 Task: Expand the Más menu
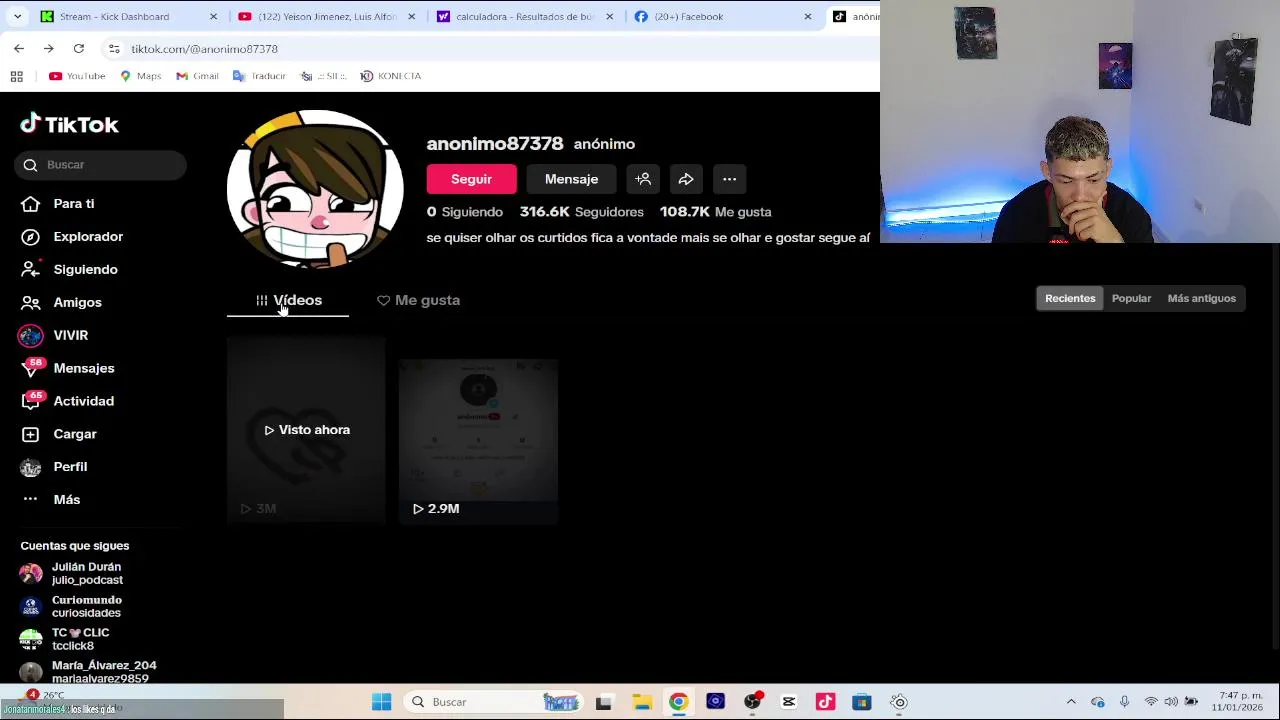tap(50, 499)
